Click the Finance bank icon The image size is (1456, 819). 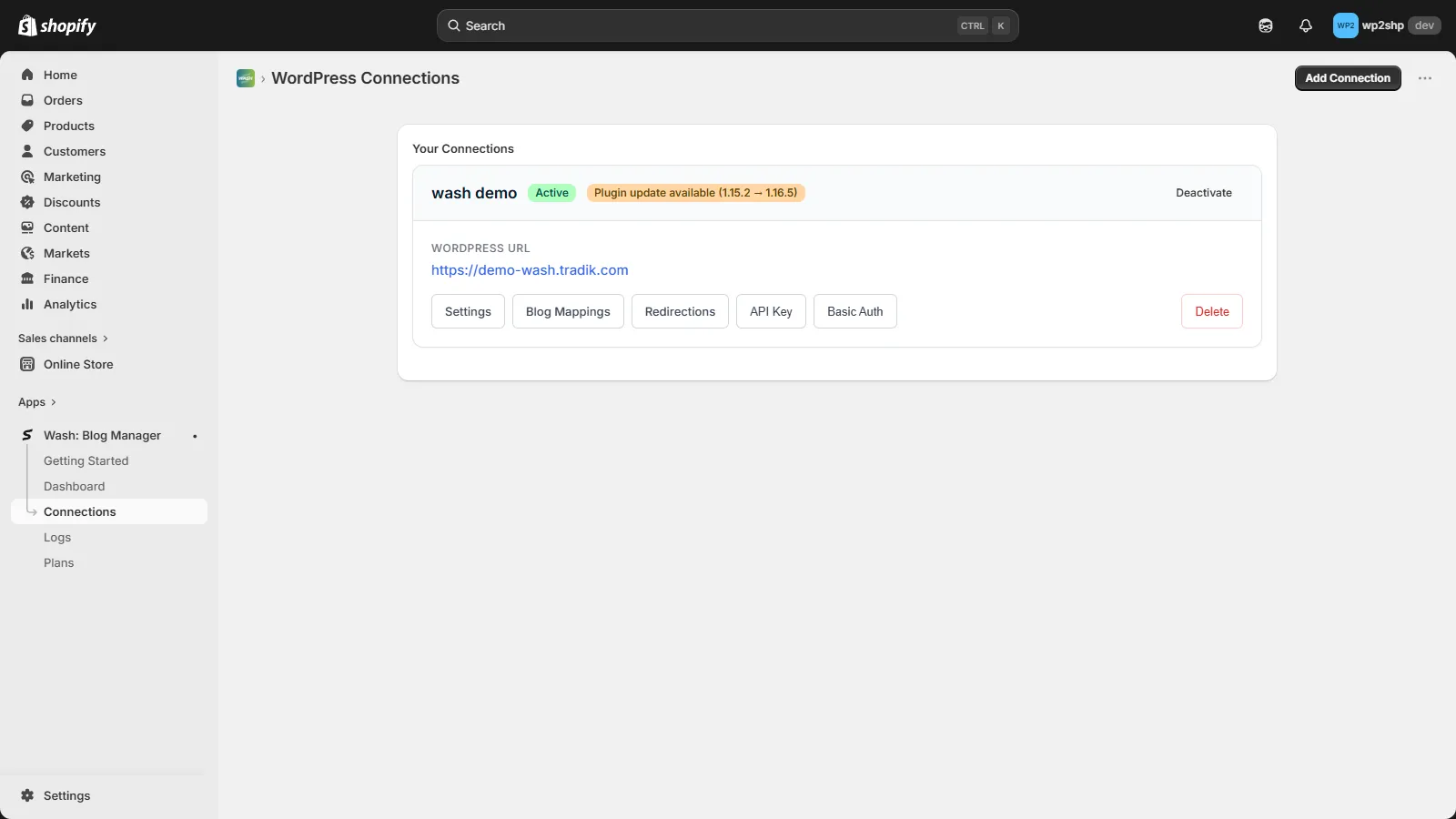[27, 278]
